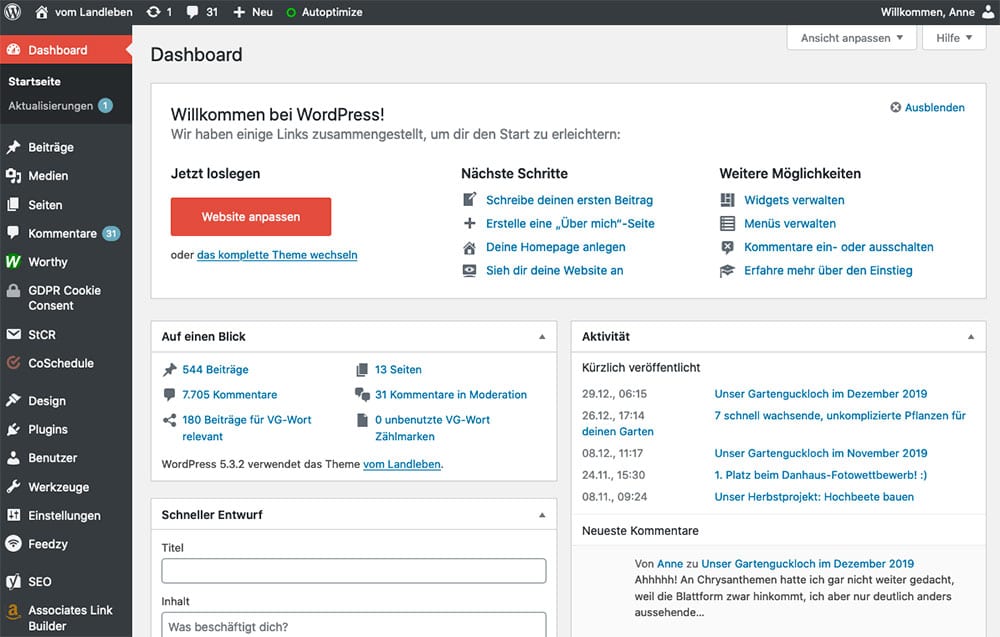
Task: Open 180 Beiträge für VG-Wort relevant
Action: coord(247,428)
